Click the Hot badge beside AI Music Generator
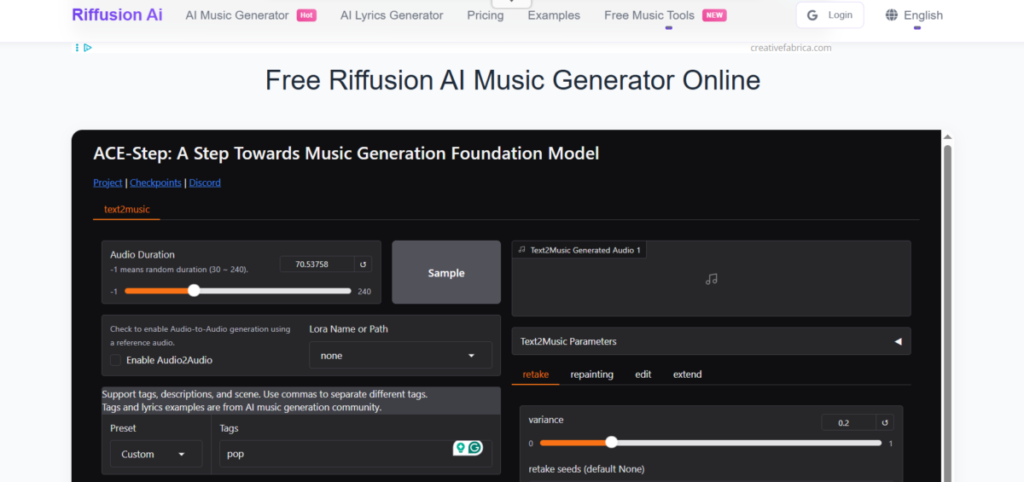1024x482 pixels. [306, 15]
